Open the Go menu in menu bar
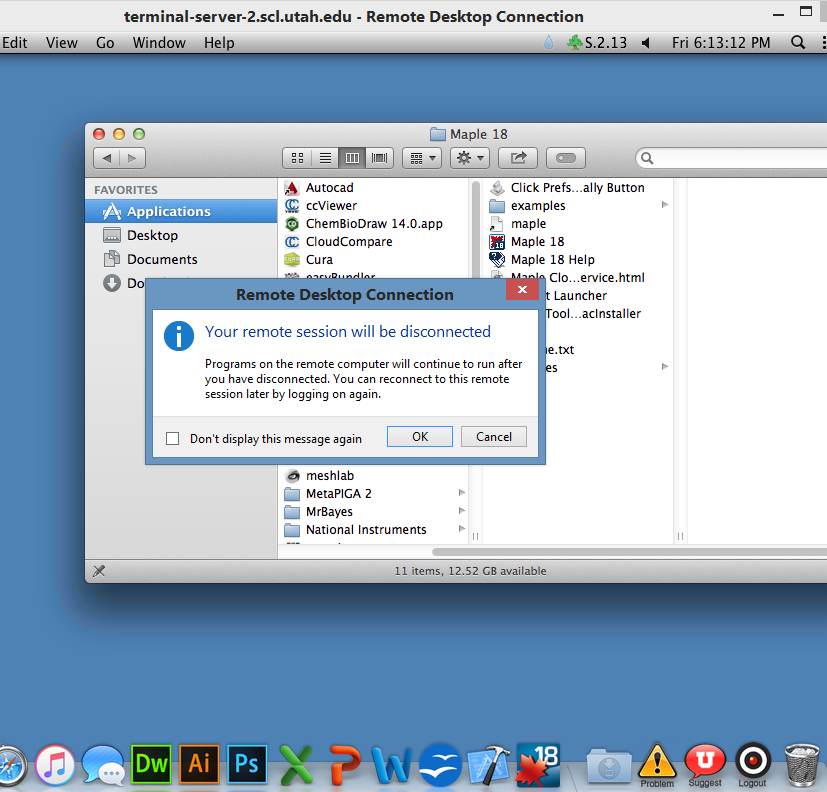 point(105,43)
